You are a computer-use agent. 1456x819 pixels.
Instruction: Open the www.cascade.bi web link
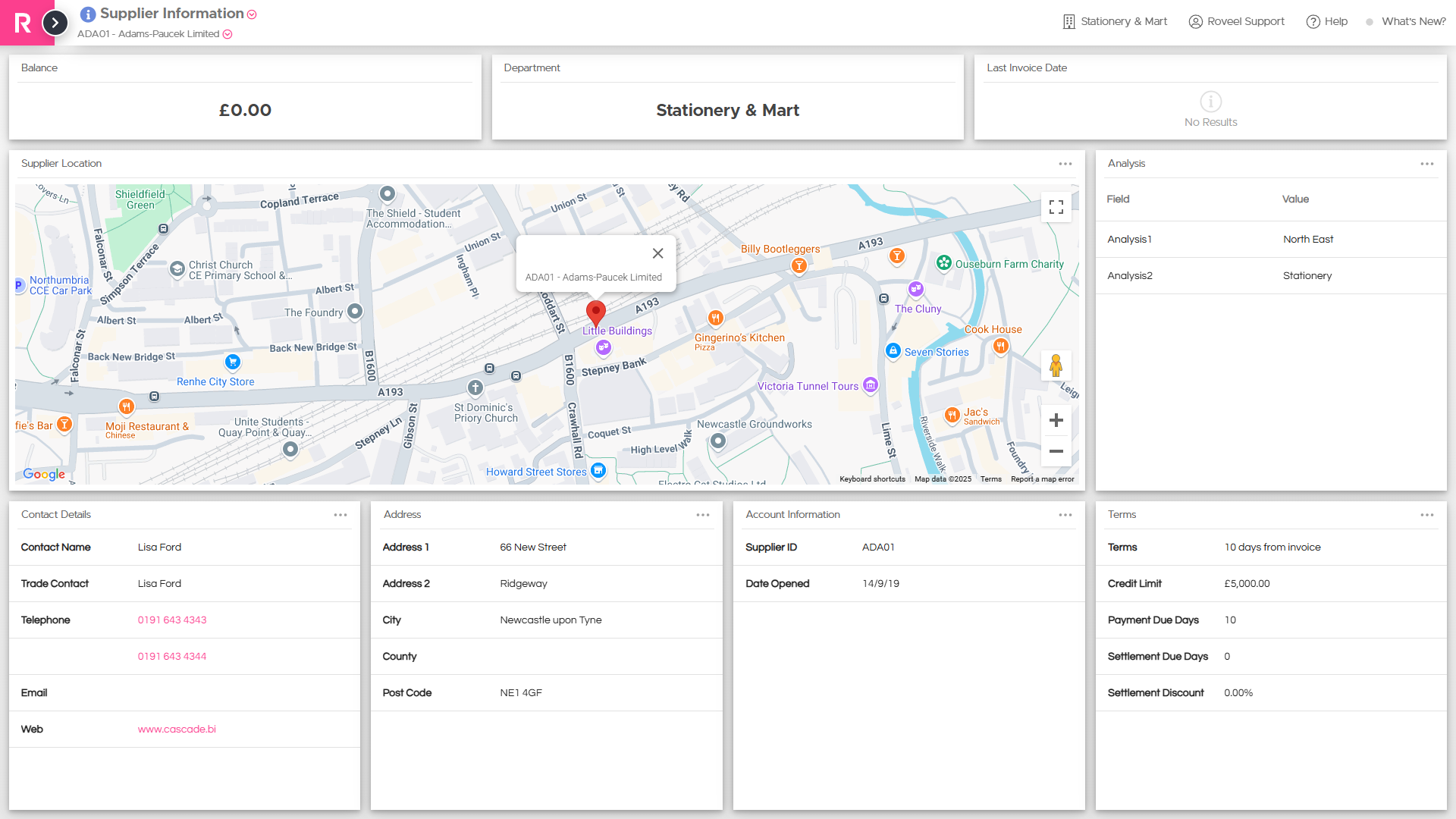[x=177, y=729]
